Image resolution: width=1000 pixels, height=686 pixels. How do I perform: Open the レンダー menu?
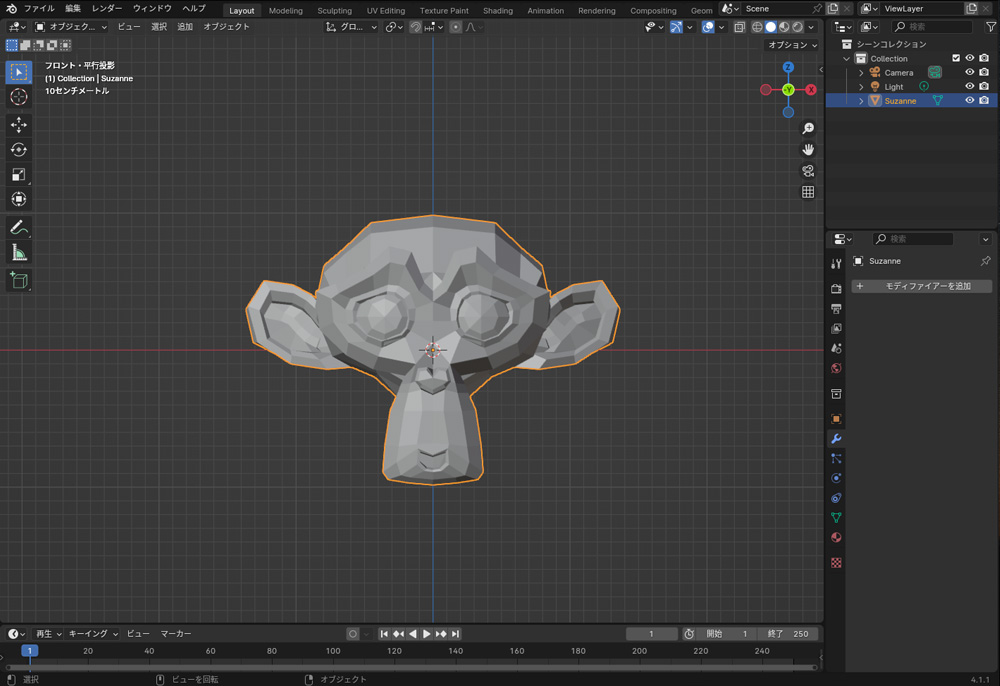107,8
